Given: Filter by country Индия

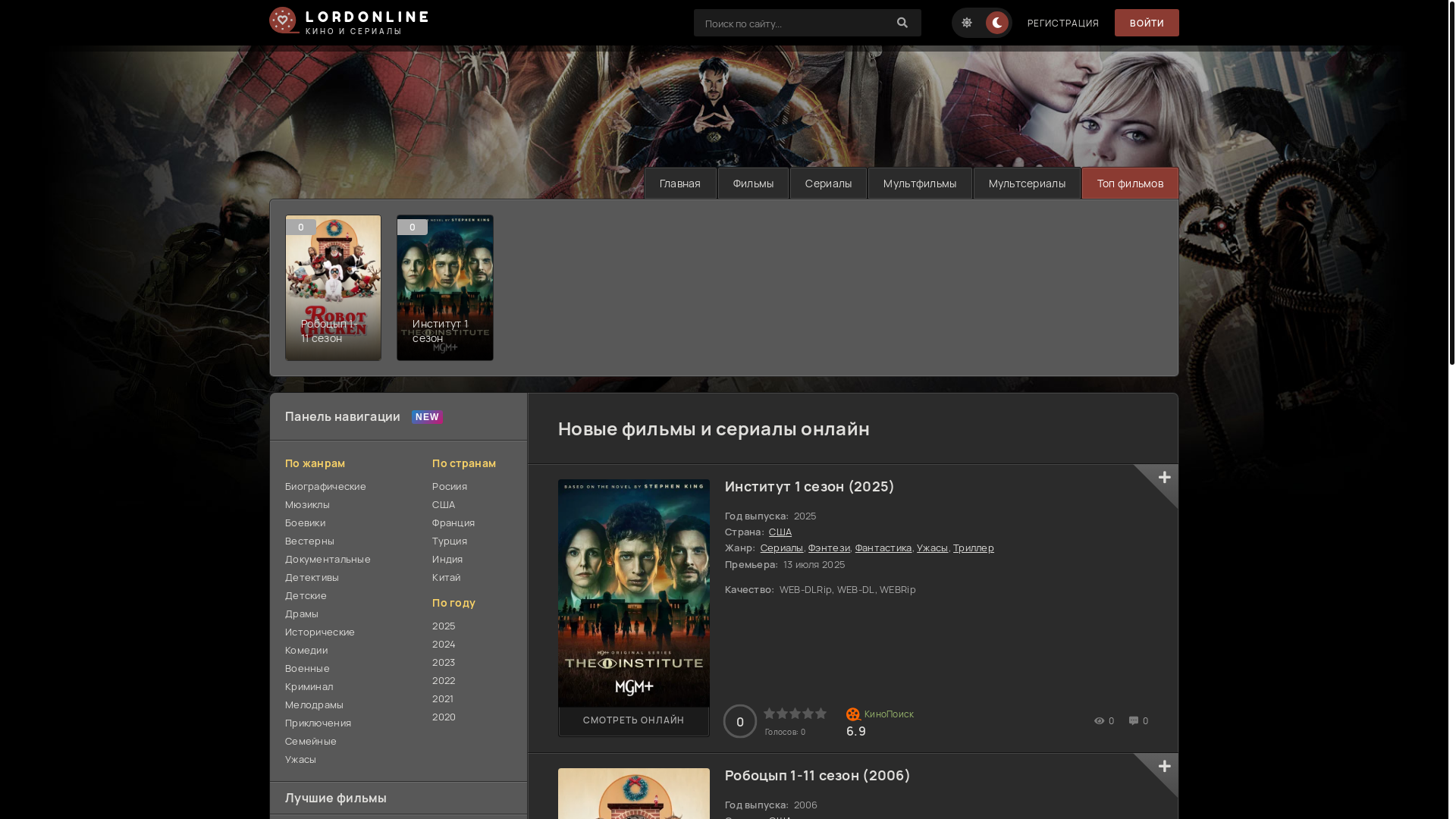Looking at the screenshot, I should 447,559.
